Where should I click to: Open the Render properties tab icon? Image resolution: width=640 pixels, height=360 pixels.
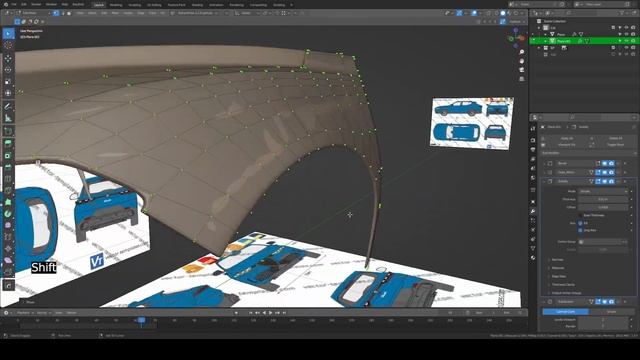pyautogui.click(x=533, y=140)
